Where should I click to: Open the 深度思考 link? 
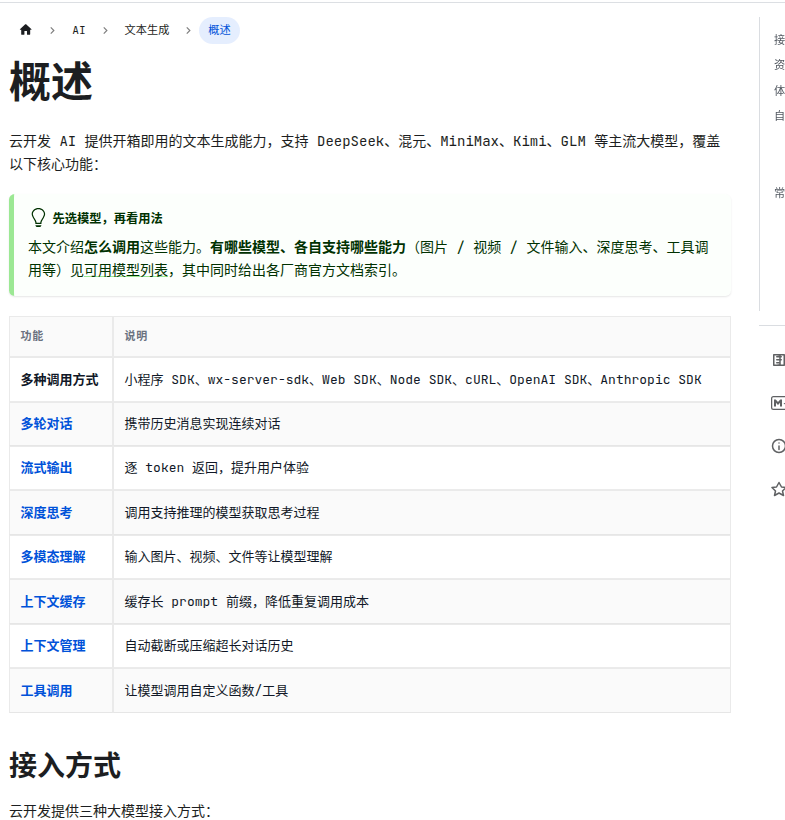(47, 512)
